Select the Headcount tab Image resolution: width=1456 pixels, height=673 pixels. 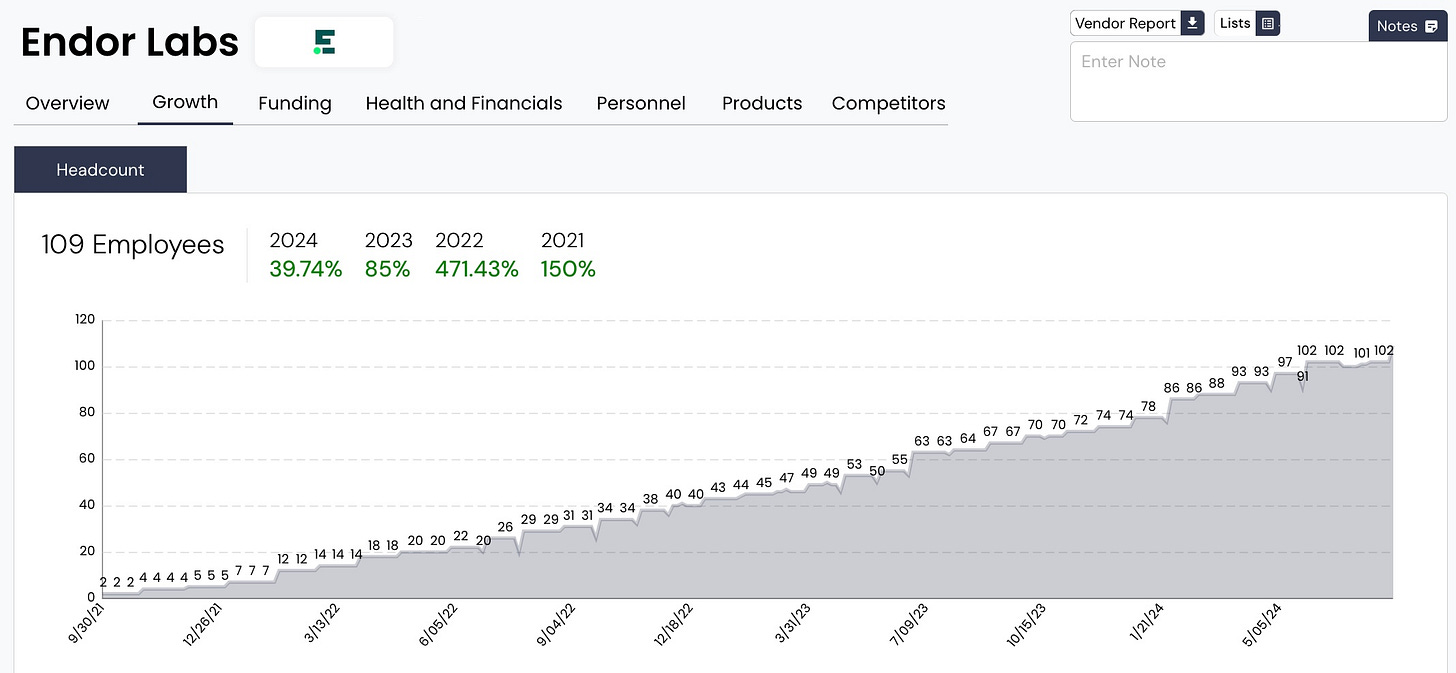tap(100, 170)
